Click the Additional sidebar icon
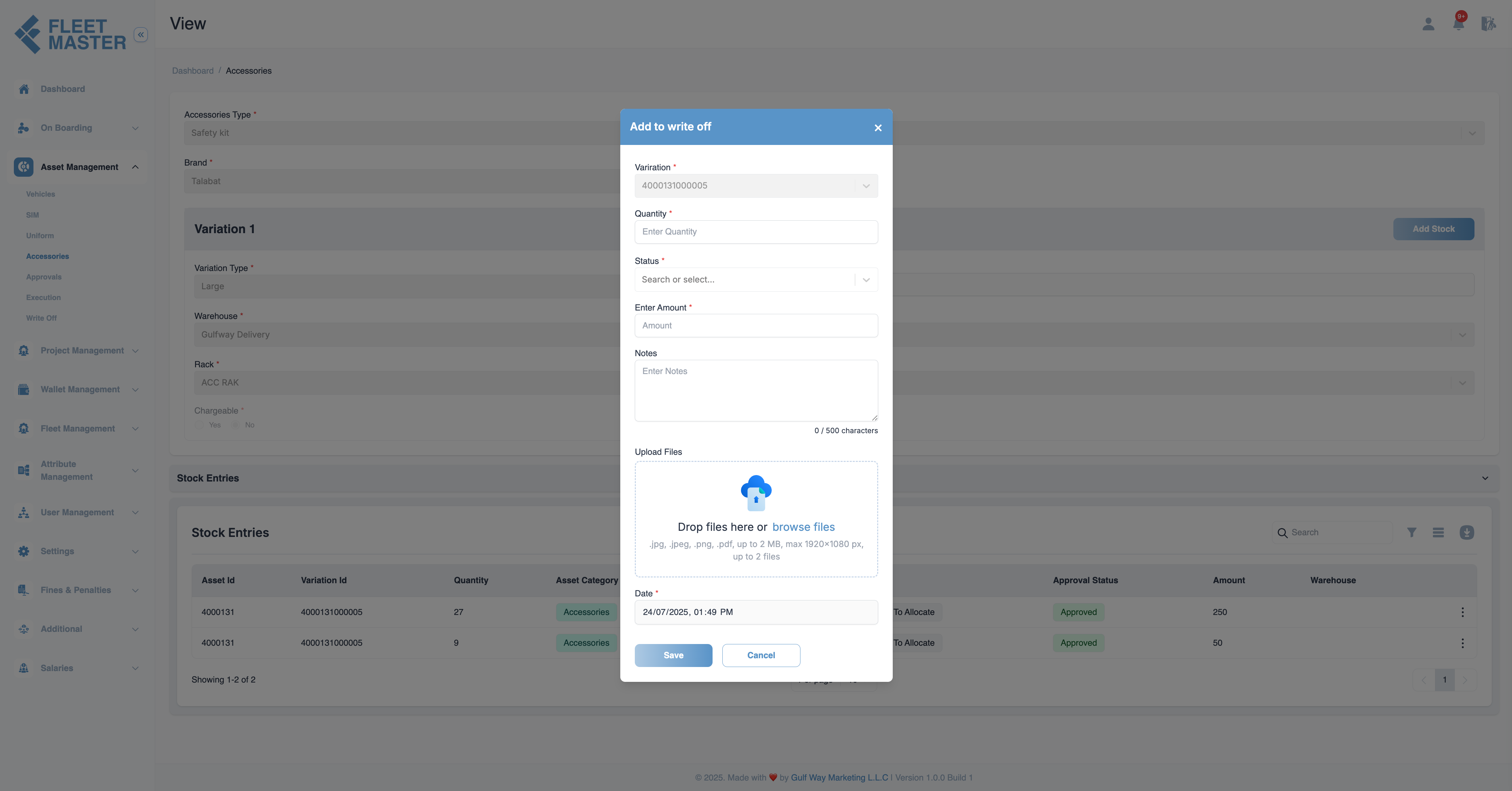This screenshot has height=791, width=1512. click(23, 629)
